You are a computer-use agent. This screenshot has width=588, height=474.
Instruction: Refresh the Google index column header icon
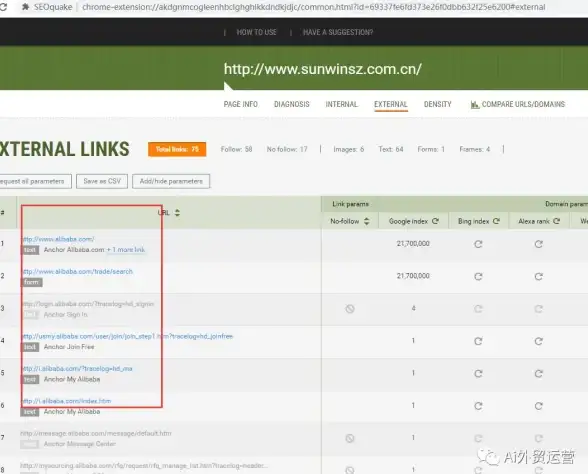click(435, 221)
